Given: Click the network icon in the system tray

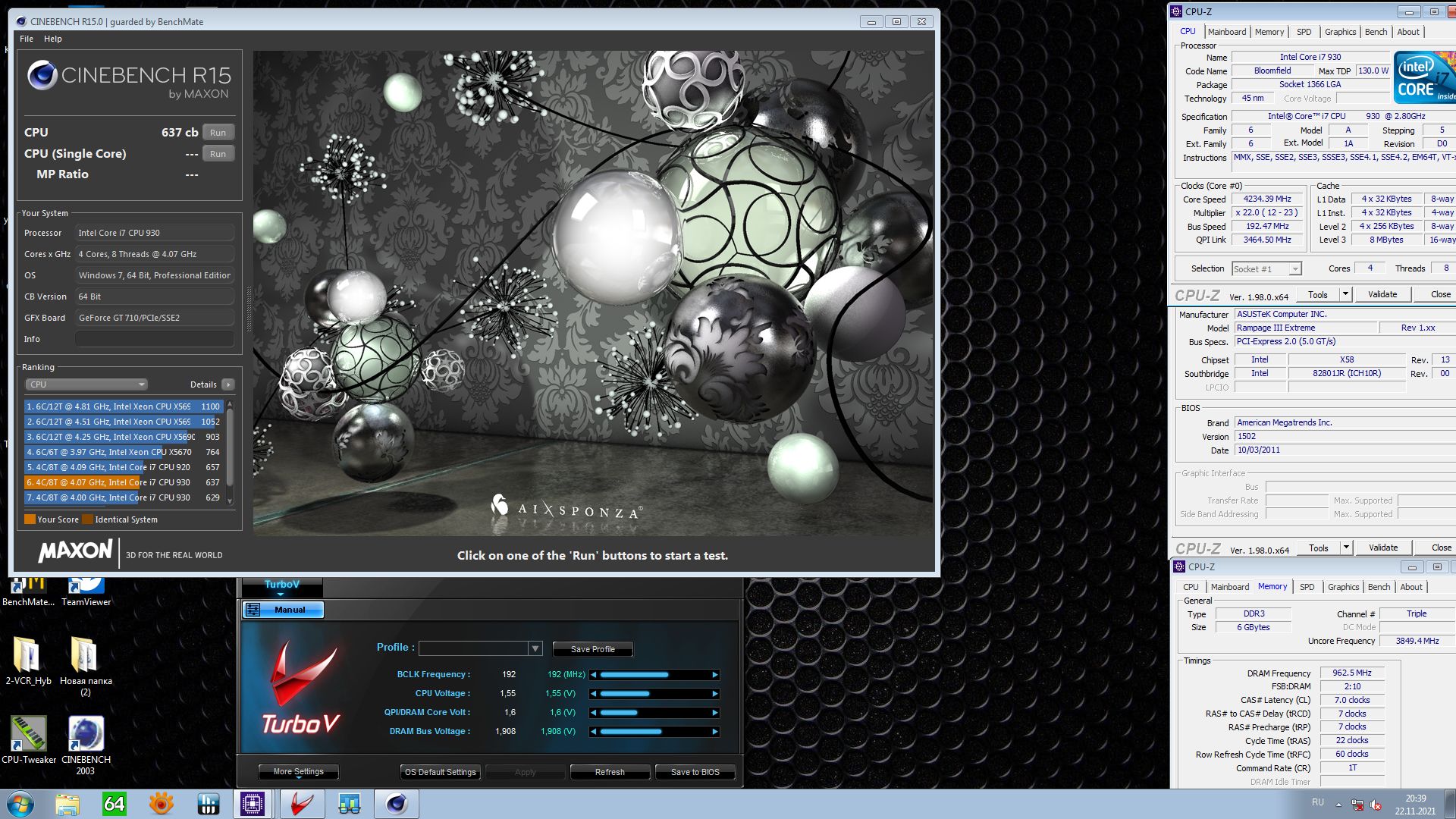Looking at the screenshot, I should [x=1357, y=805].
